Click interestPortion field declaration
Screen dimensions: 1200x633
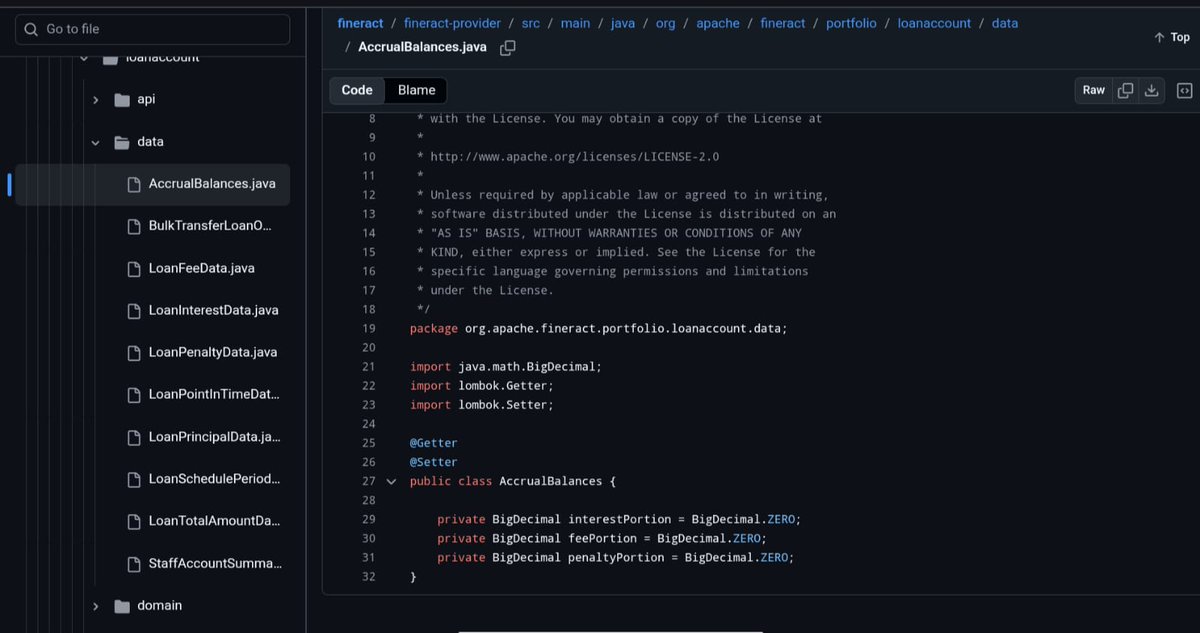[619, 519]
